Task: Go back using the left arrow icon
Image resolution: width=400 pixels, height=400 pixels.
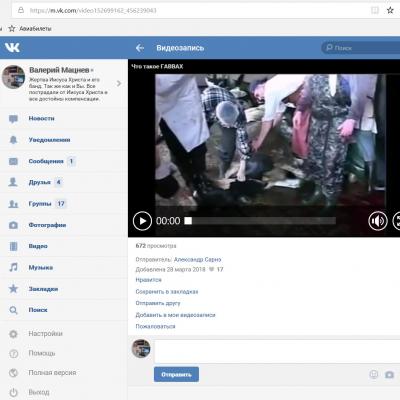Action: (x=140, y=48)
